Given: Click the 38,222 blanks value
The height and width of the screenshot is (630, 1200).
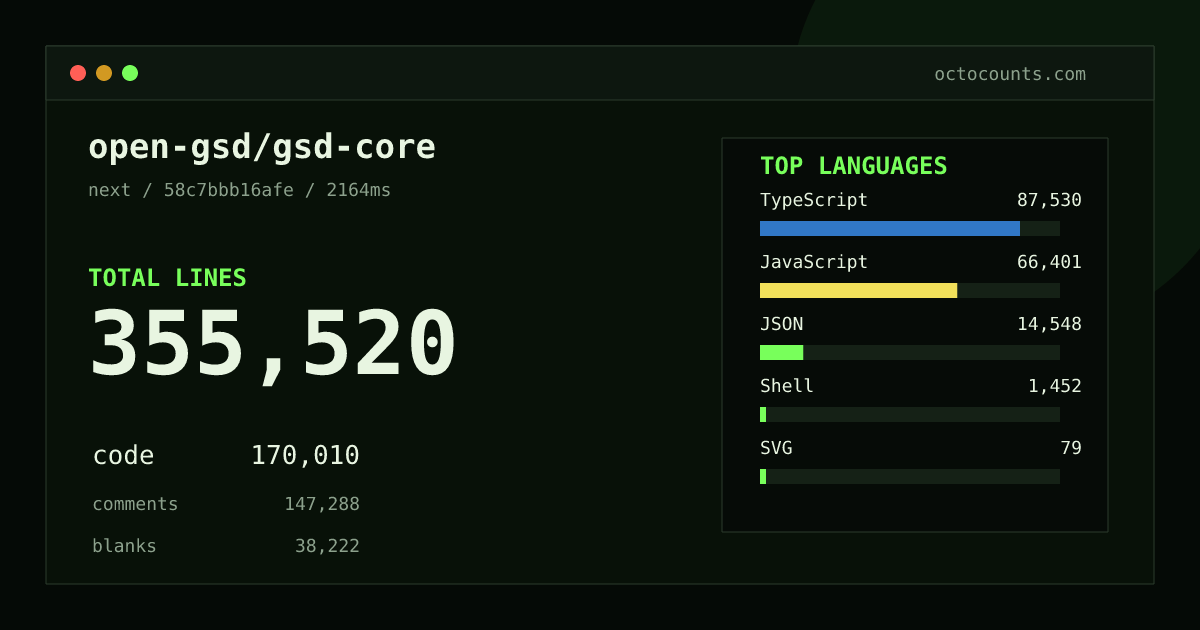Looking at the screenshot, I should [x=327, y=546].
